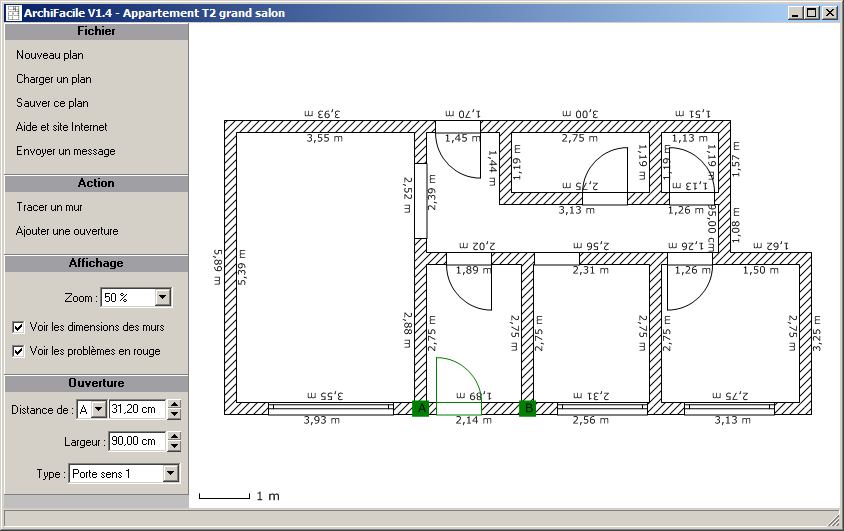Screen dimensions: 844x531
Task: Increase Largeur with the up arrow
Action: click(x=174, y=436)
